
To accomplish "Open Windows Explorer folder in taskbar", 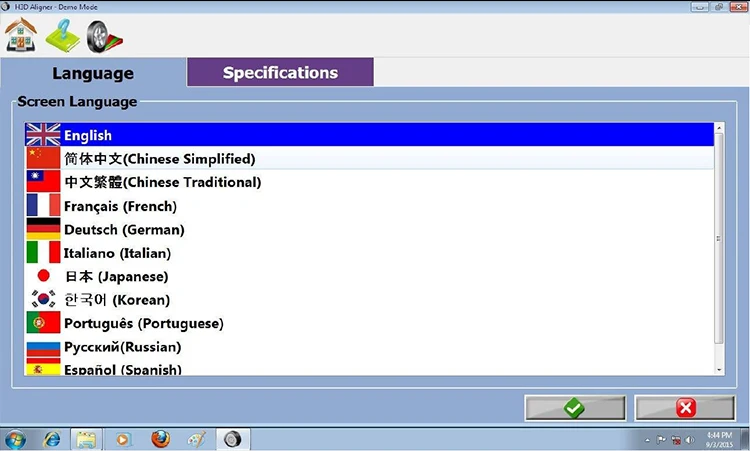I will 87,439.
